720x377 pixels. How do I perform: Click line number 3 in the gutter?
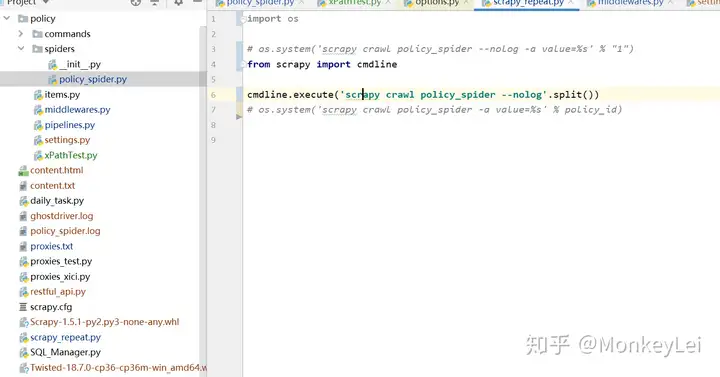(x=214, y=49)
